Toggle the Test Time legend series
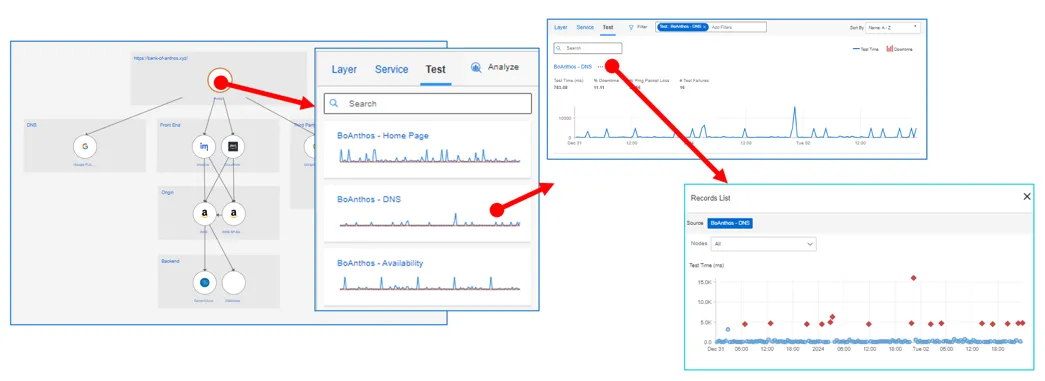1045x381 pixels. 866,49
